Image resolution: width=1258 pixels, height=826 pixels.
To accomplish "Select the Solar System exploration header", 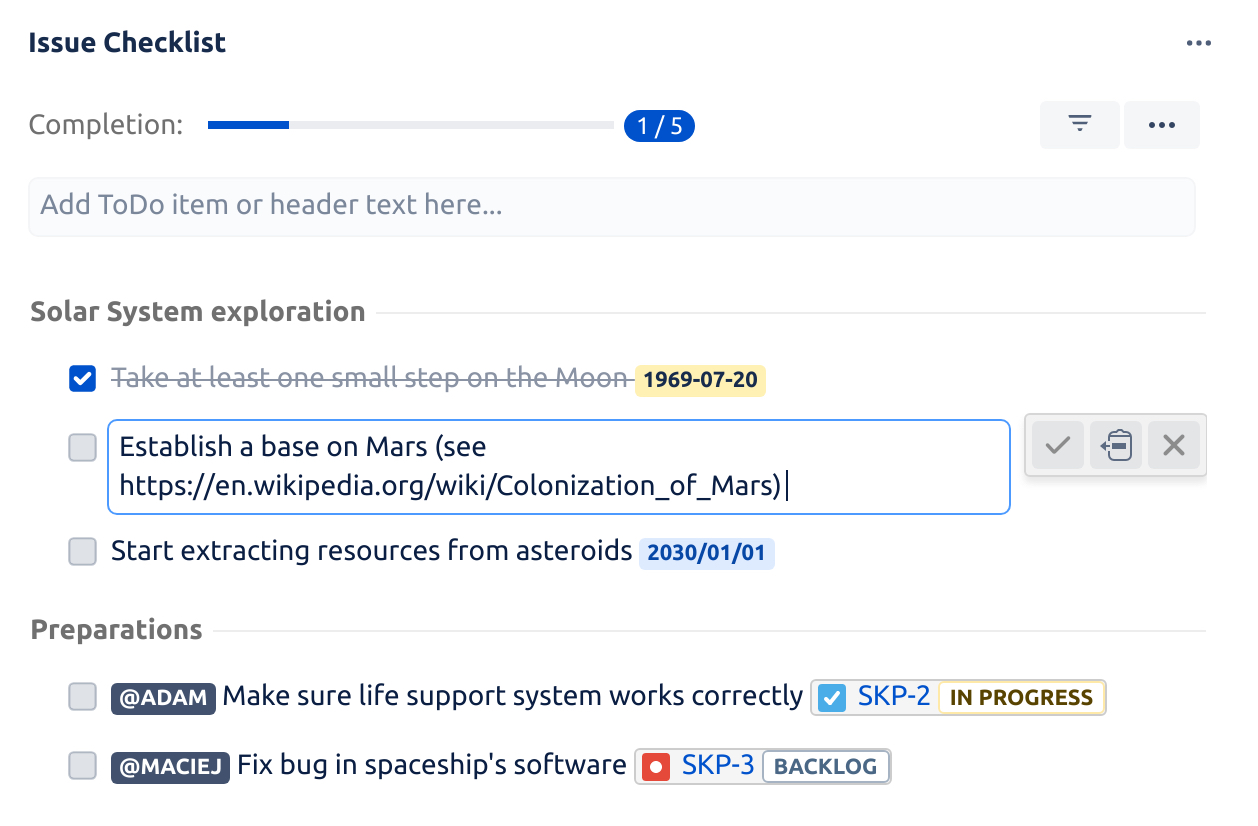I will coord(197,311).
